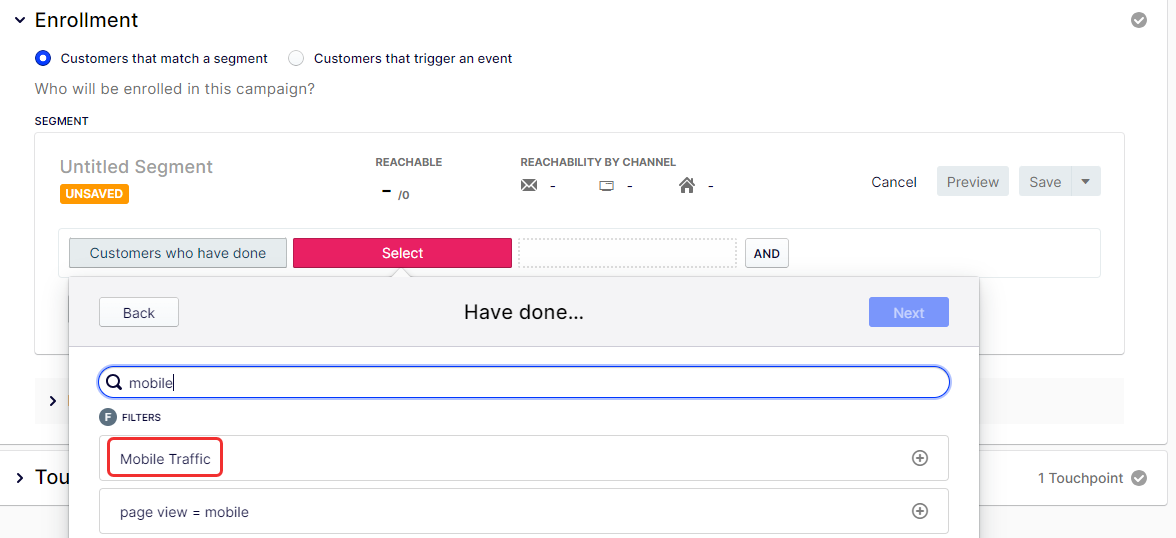Click the mobile search field
The image size is (1176, 538).
click(x=524, y=383)
